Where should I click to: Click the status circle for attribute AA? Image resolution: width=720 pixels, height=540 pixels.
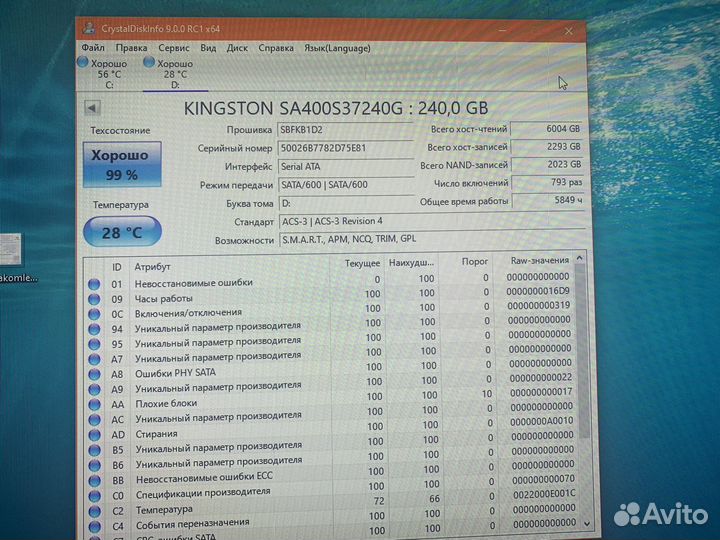point(95,405)
